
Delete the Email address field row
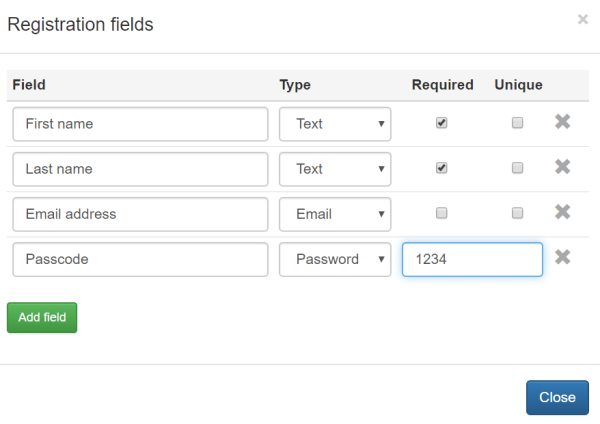[x=562, y=212]
